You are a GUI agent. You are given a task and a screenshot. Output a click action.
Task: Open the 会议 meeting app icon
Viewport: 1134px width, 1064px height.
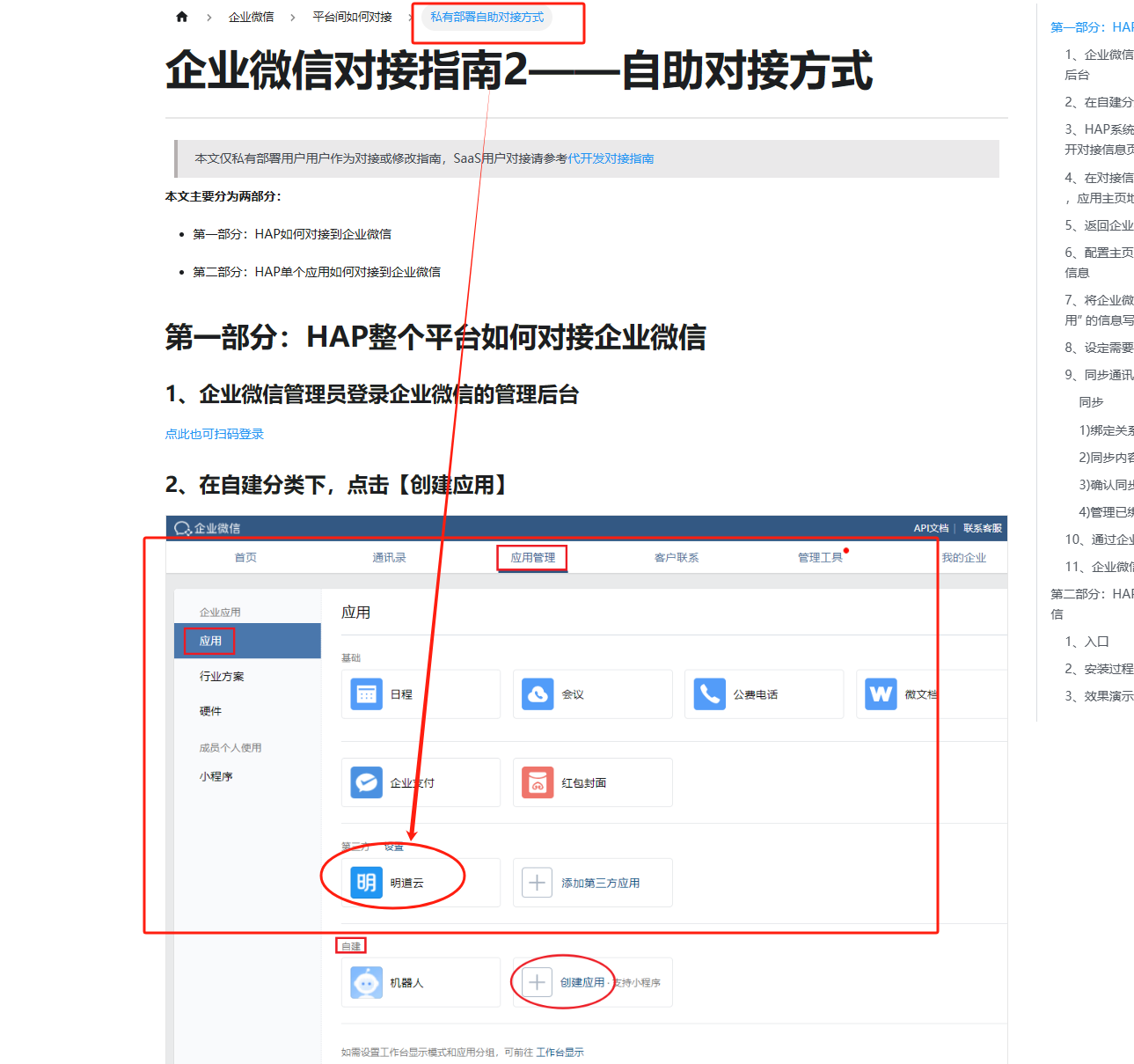point(538,693)
